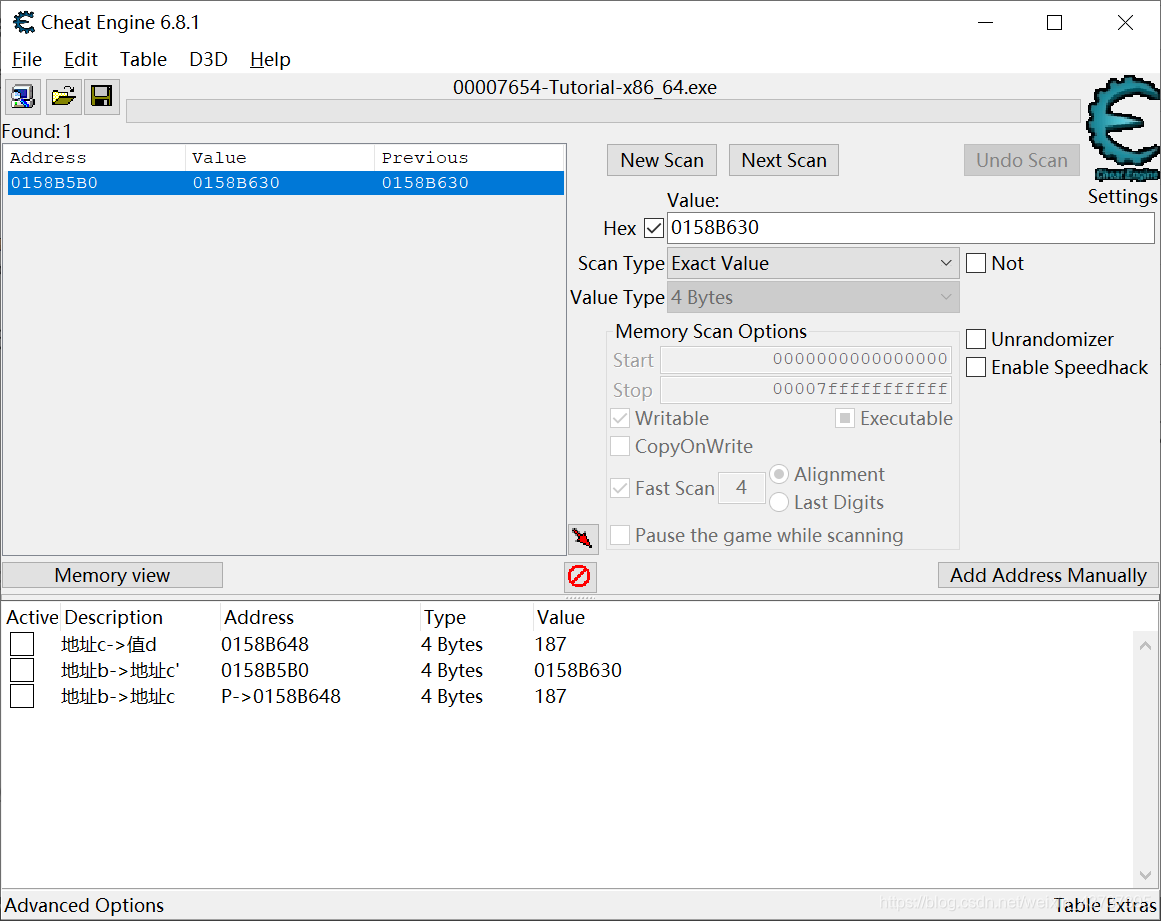Toggle the Executable checkbox
Viewport: 1161px width, 921px height.
845,418
